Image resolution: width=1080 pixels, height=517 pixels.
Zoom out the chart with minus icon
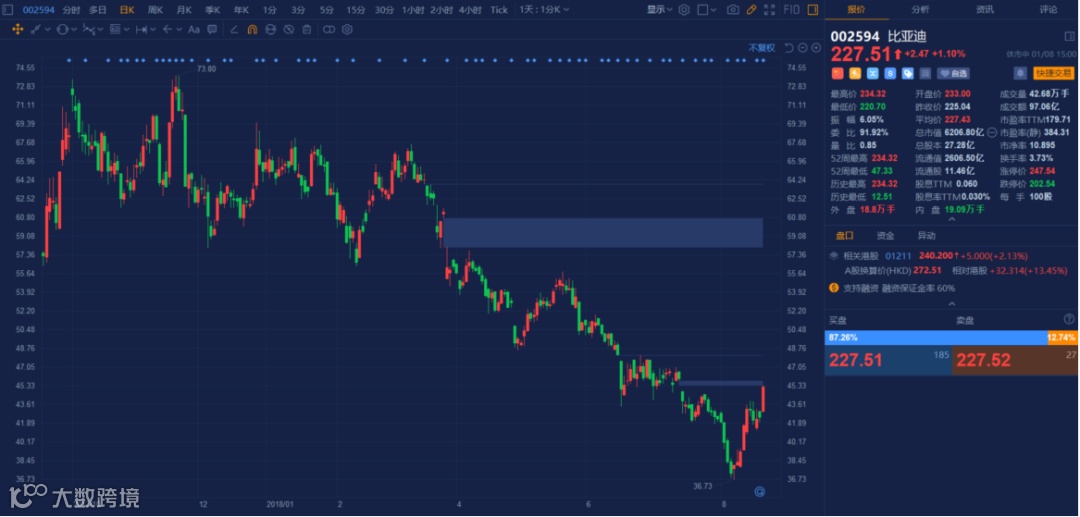coord(803,48)
